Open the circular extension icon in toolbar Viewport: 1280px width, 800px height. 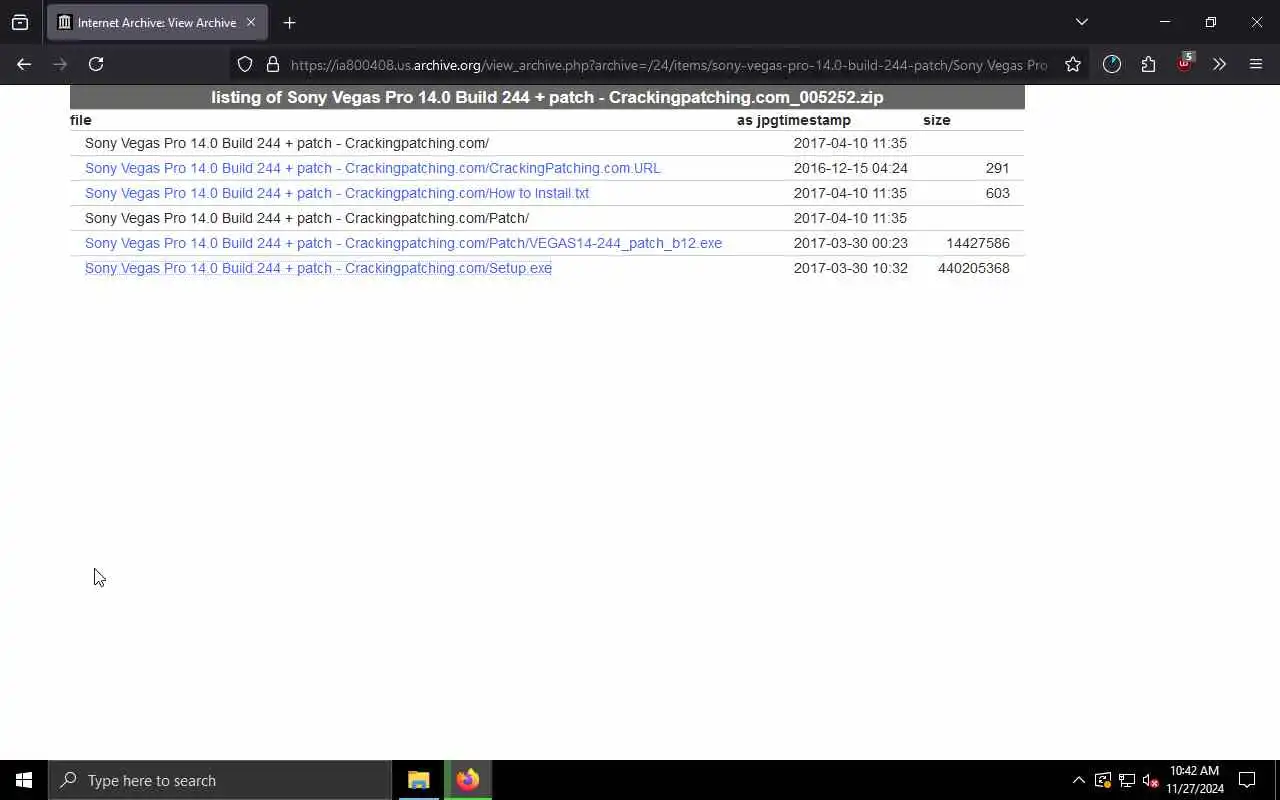1112,64
